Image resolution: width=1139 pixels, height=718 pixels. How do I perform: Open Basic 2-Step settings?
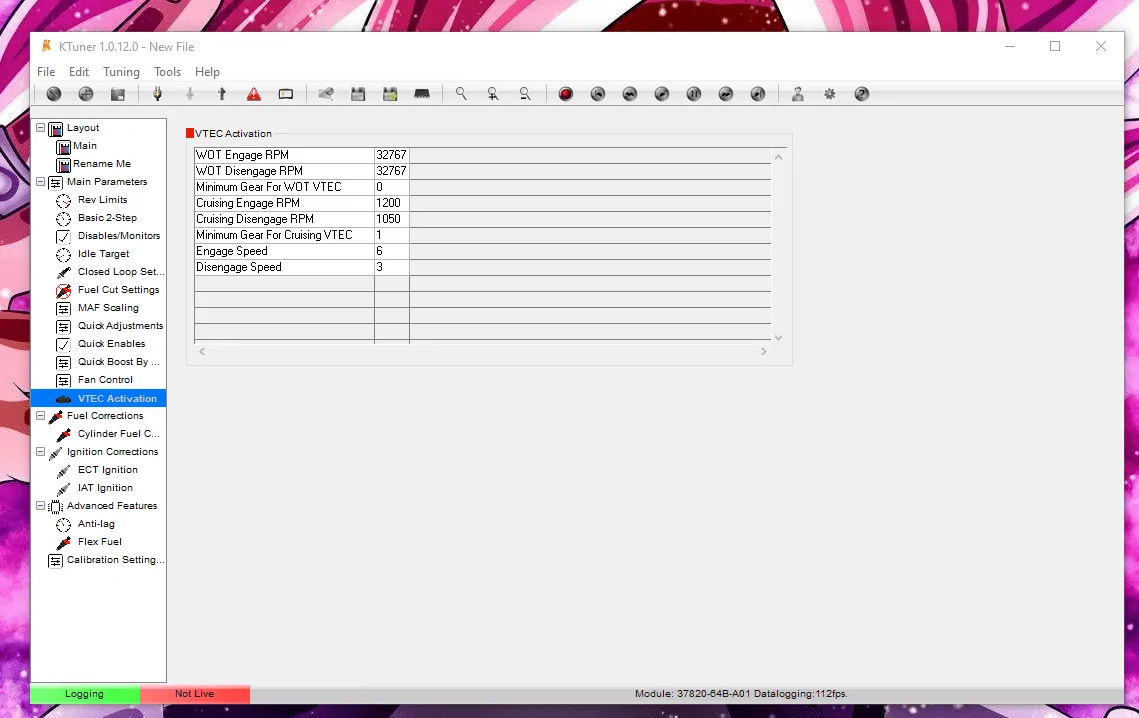(x=108, y=218)
